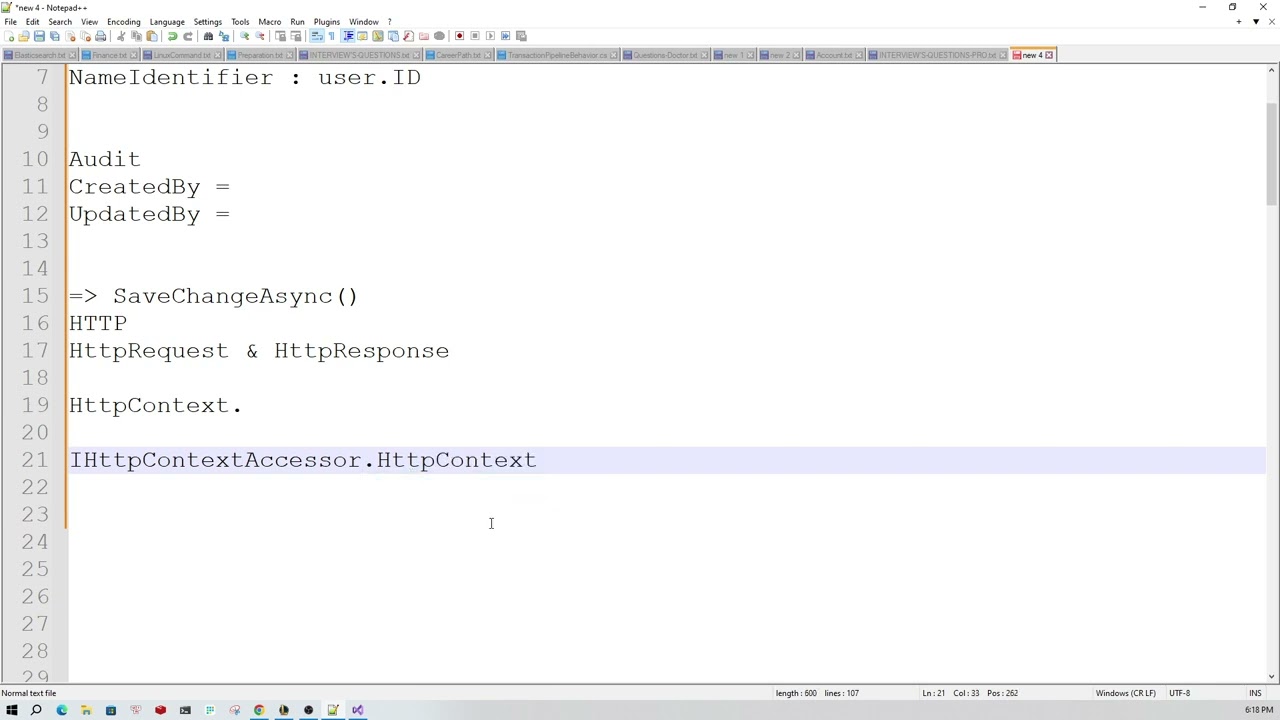Open Visual Studio from the taskbar
This screenshot has height=720, width=1280.
[357, 710]
